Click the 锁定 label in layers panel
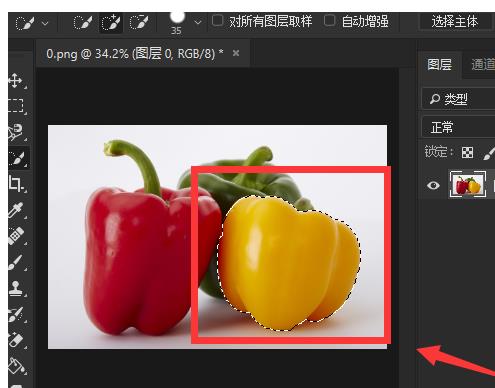This screenshot has height=388, width=495. click(x=439, y=152)
